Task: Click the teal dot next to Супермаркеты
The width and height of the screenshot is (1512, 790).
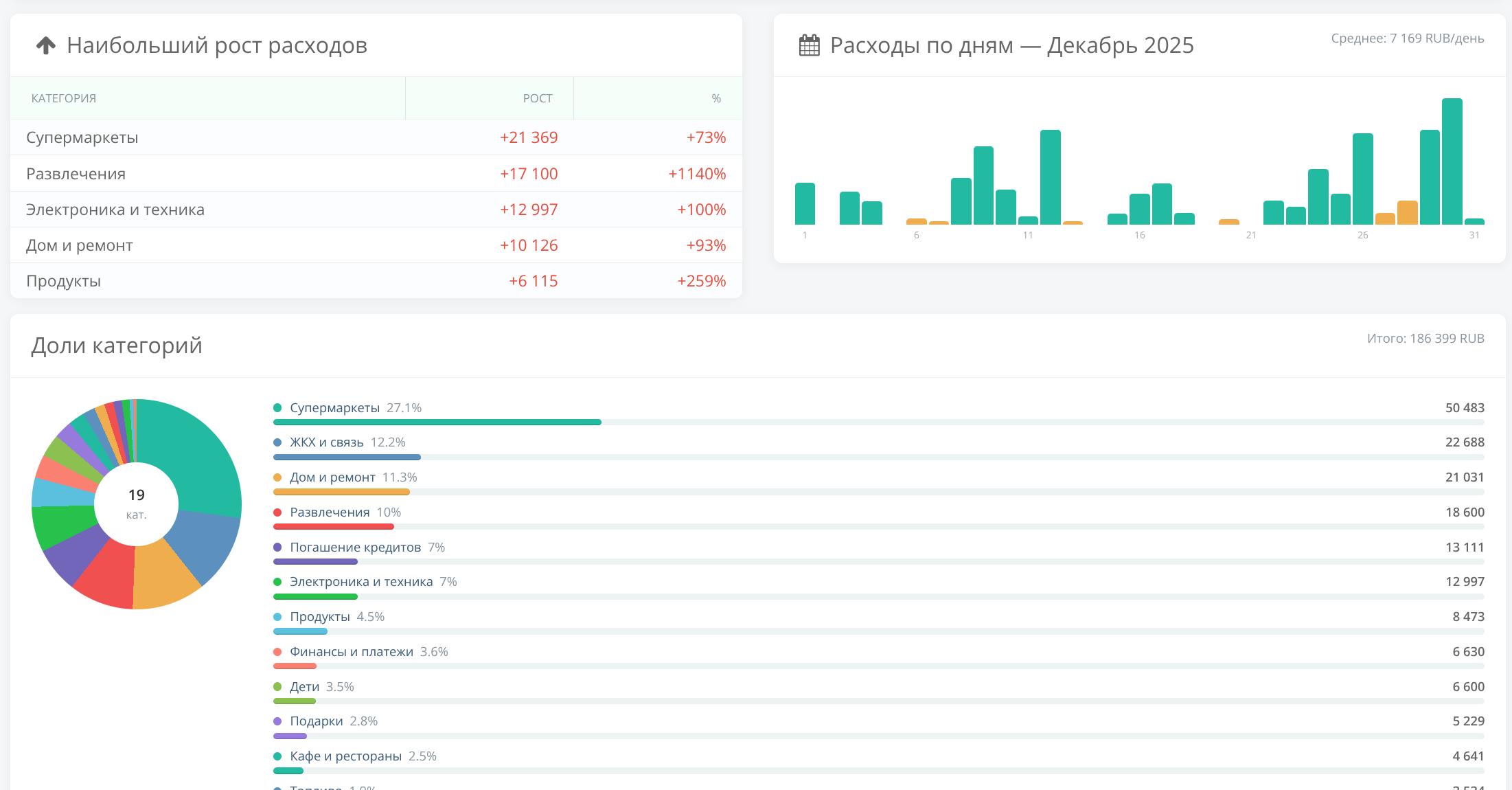Action: point(277,408)
